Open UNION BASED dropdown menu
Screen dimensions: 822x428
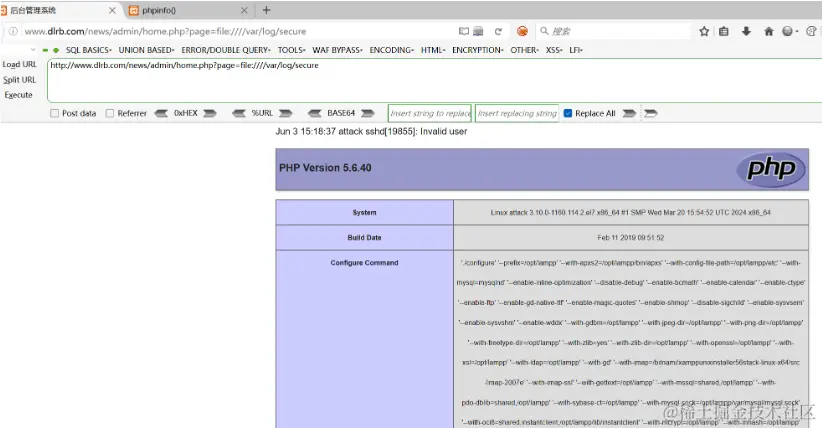pos(146,50)
